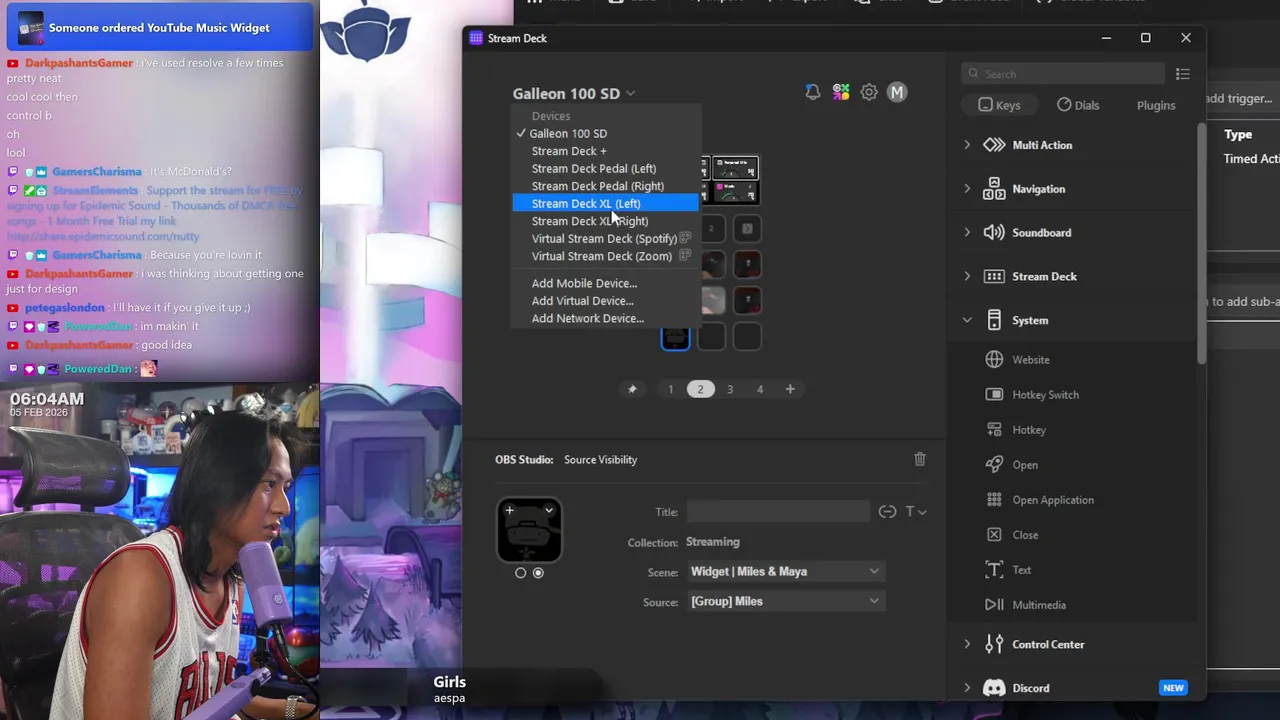Click the key icon preview in properties
The height and width of the screenshot is (720, 1280).
[x=529, y=530]
